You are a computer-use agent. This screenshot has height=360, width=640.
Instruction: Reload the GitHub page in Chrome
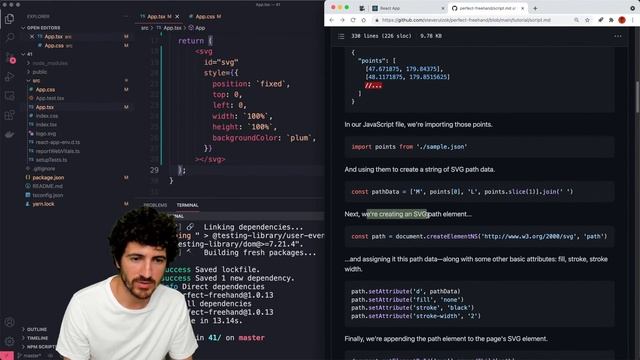coord(353,20)
